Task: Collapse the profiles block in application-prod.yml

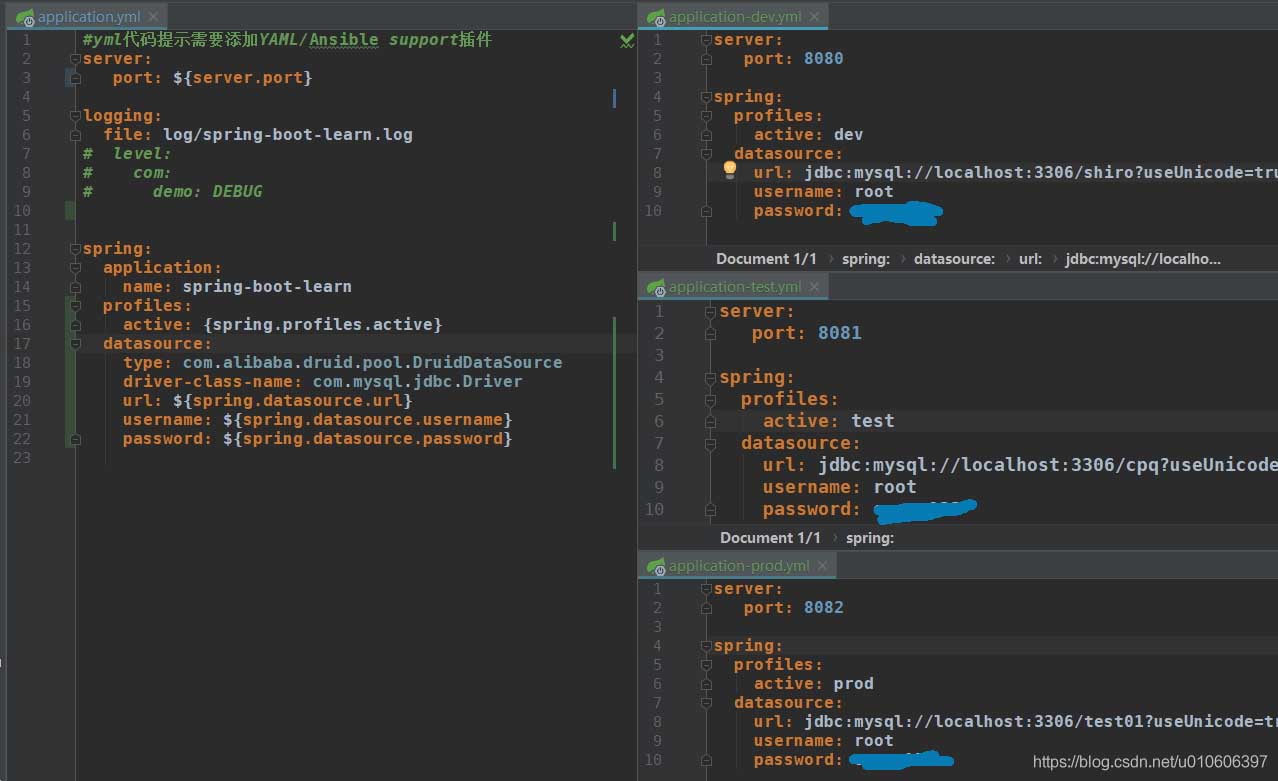Action: tap(706, 664)
